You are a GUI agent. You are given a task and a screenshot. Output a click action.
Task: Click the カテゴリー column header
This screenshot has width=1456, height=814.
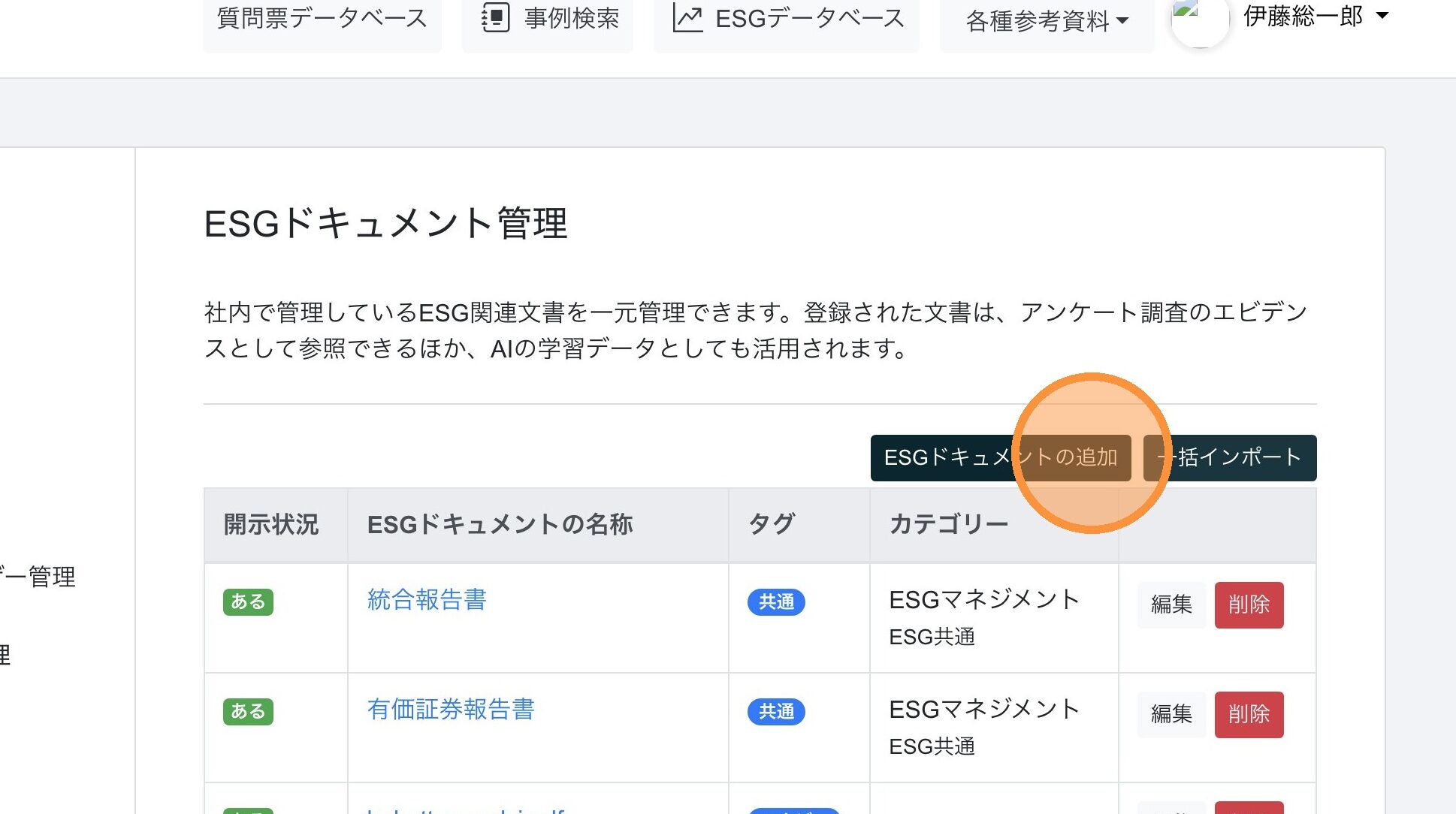pos(948,524)
